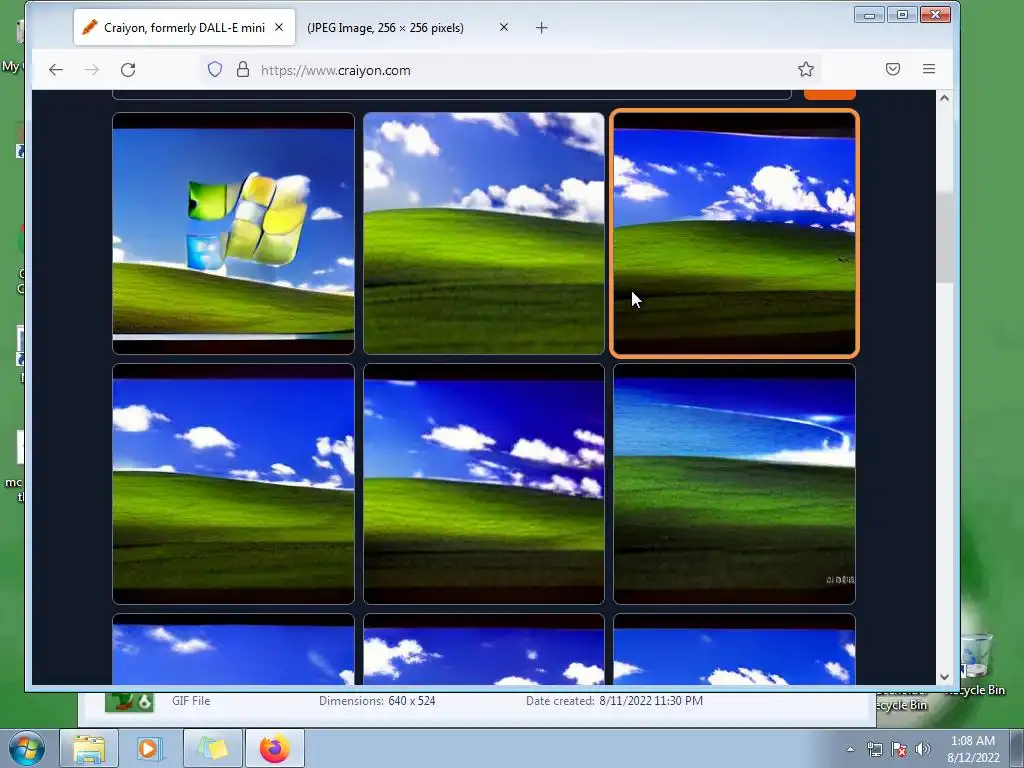Go back with the browser back arrow
This screenshot has width=1024, height=768.
click(x=56, y=70)
